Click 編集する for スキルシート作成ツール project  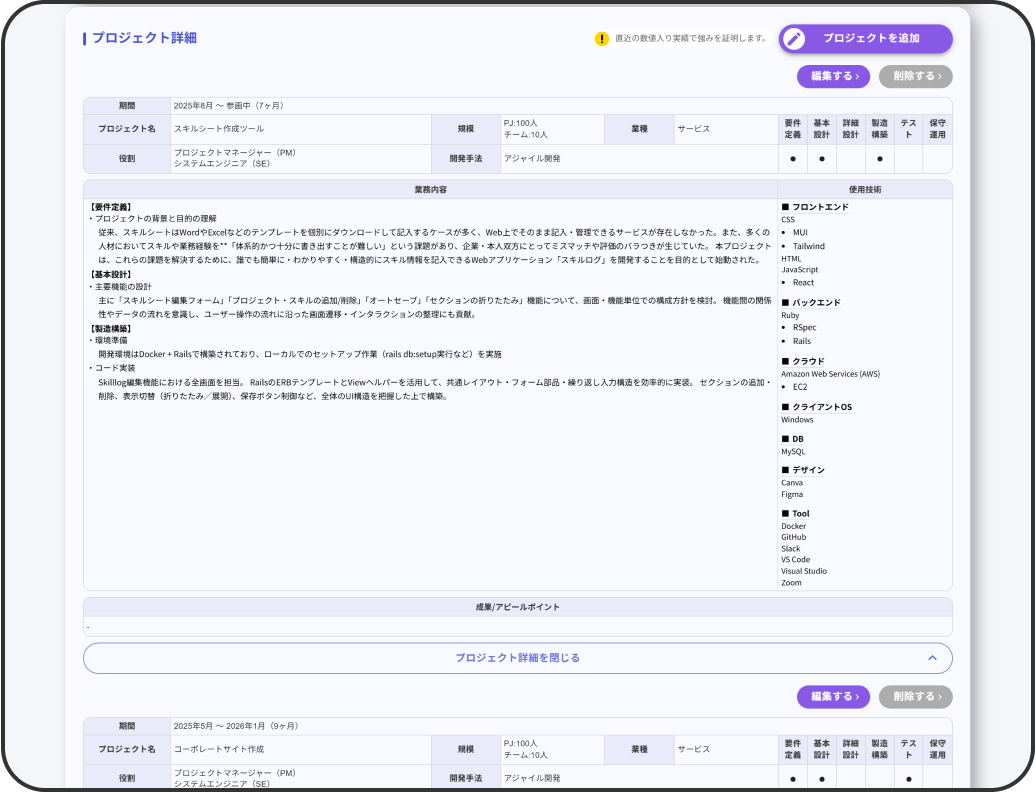point(833,76)
